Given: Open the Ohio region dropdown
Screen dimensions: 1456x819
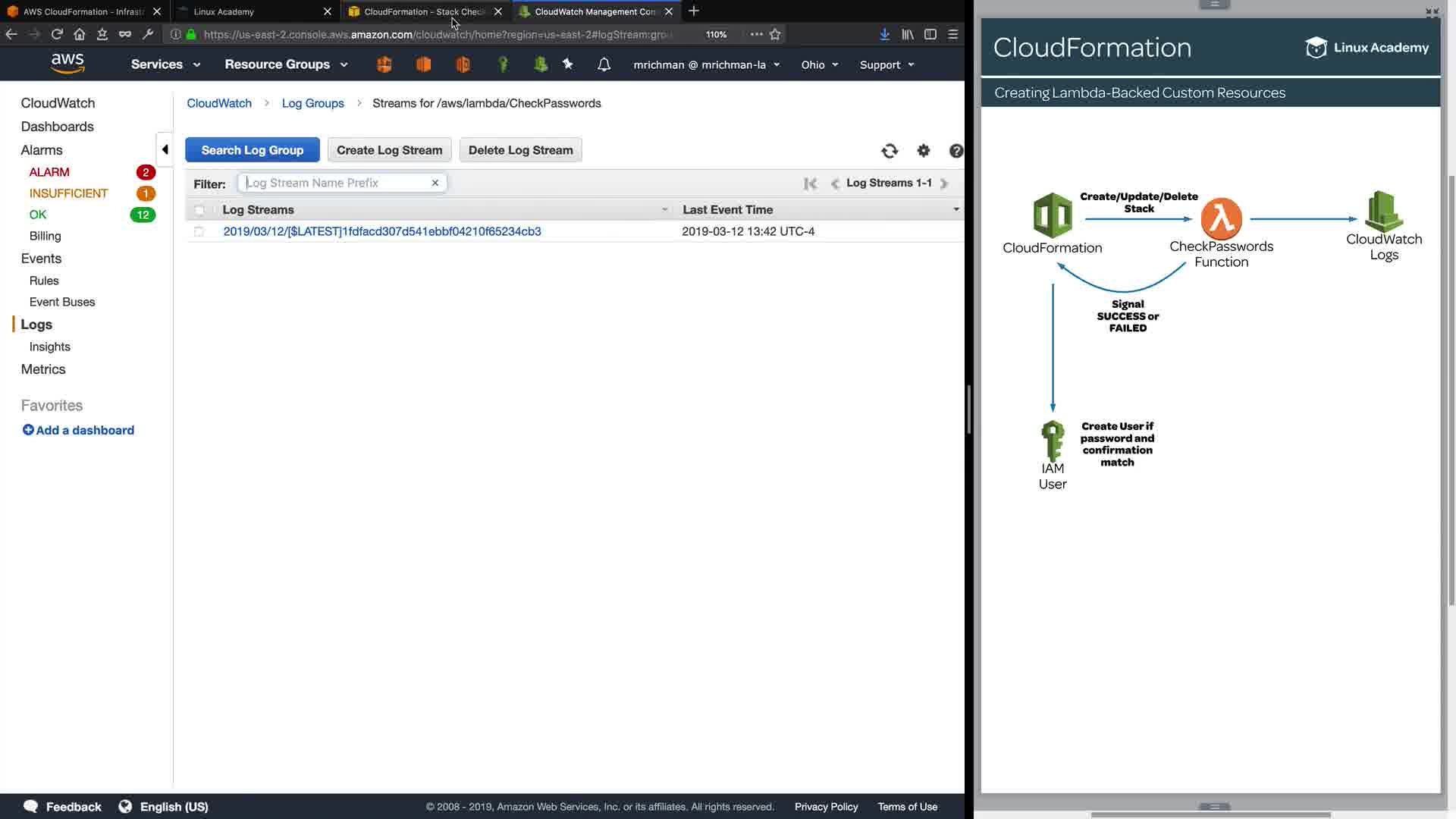Looking at the screenshot, I should (x=819, y=64).
